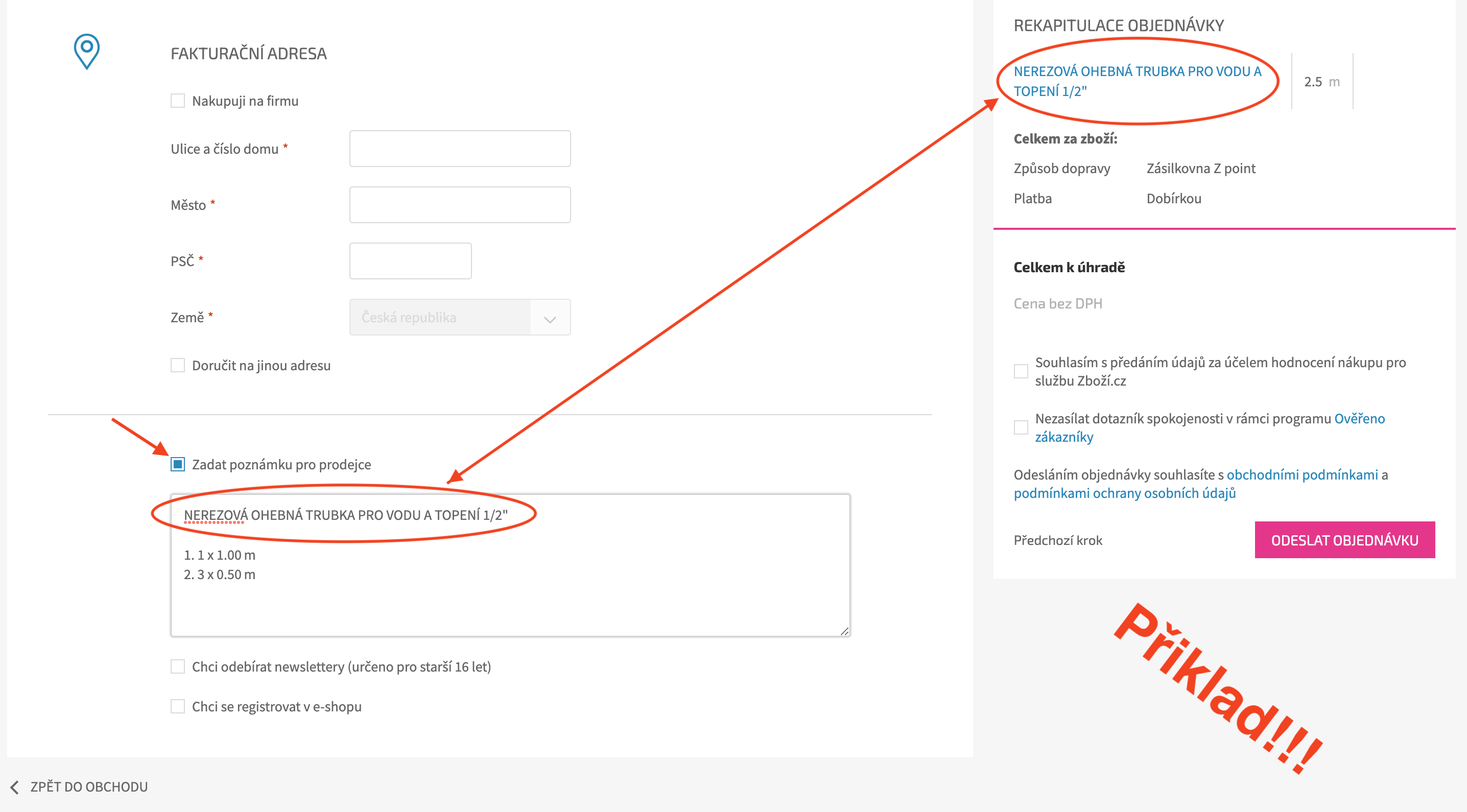Open the Země country dropdown
Image resolution: width=1467 pixels, height=812 pixels.
[460, 317]
